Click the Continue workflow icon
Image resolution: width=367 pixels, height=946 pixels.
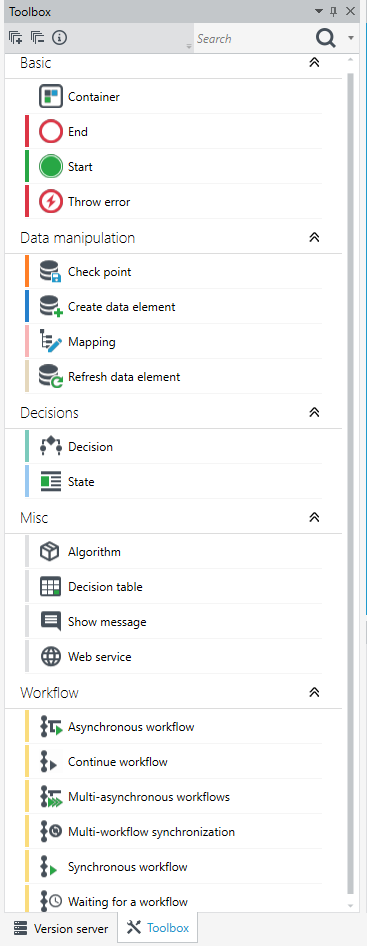[x=49, y=762]
